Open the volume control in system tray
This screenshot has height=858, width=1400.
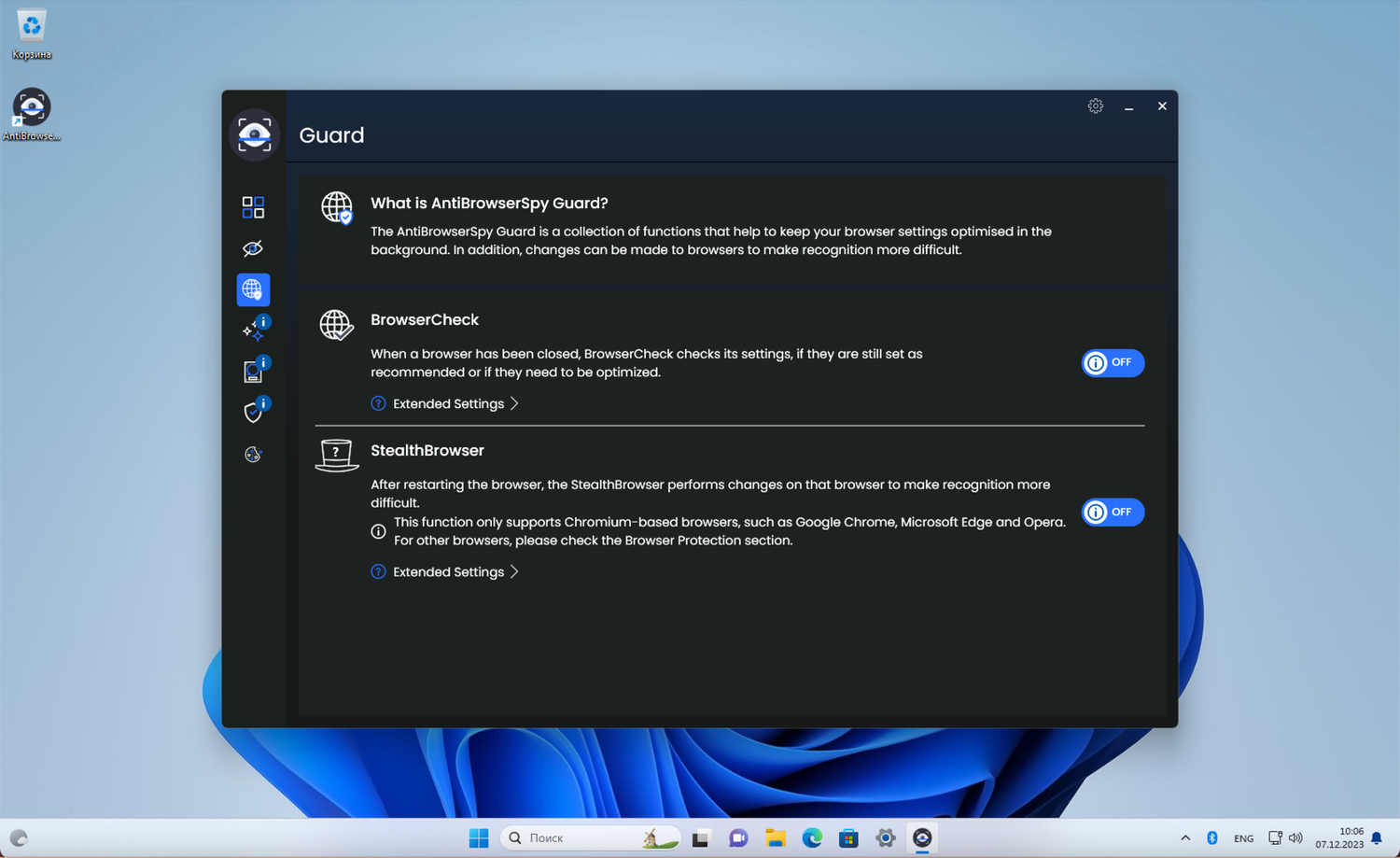coord(1295,838)
